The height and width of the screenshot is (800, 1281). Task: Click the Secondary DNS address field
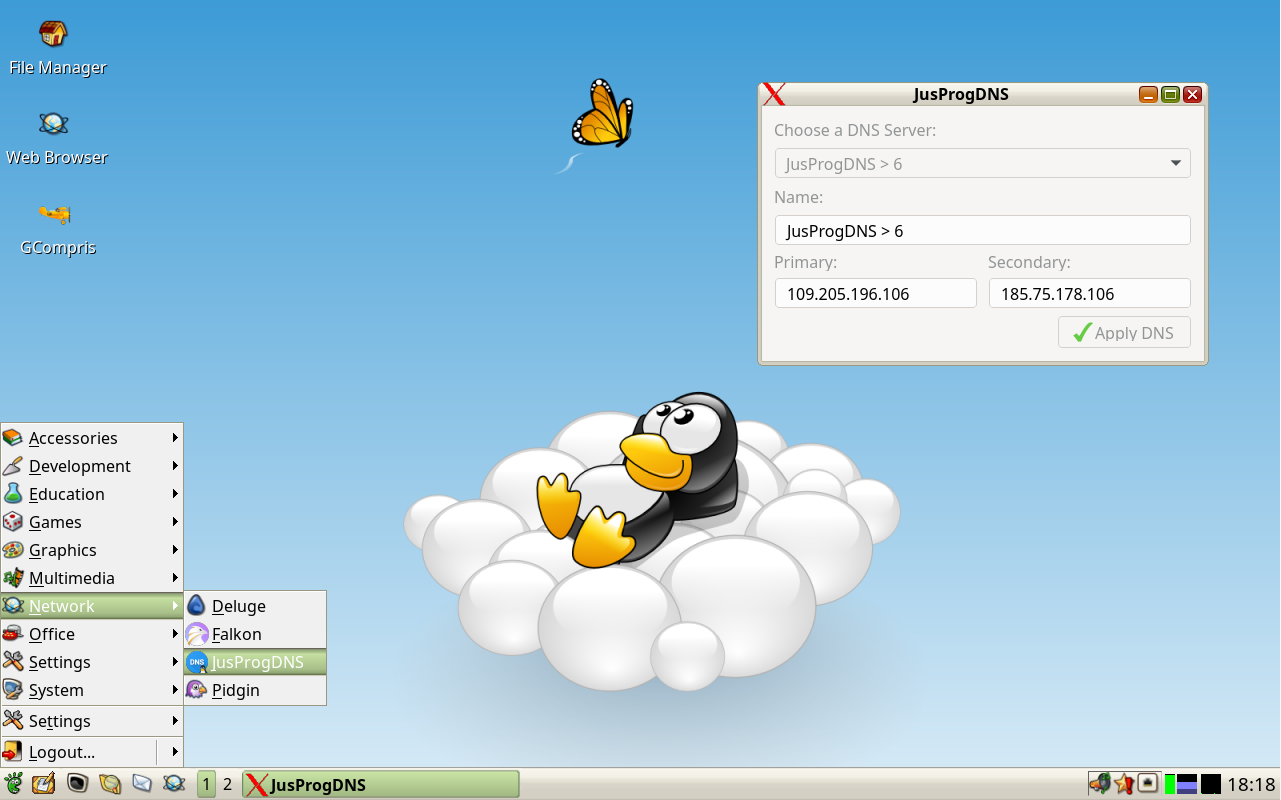pos(1089,293)
